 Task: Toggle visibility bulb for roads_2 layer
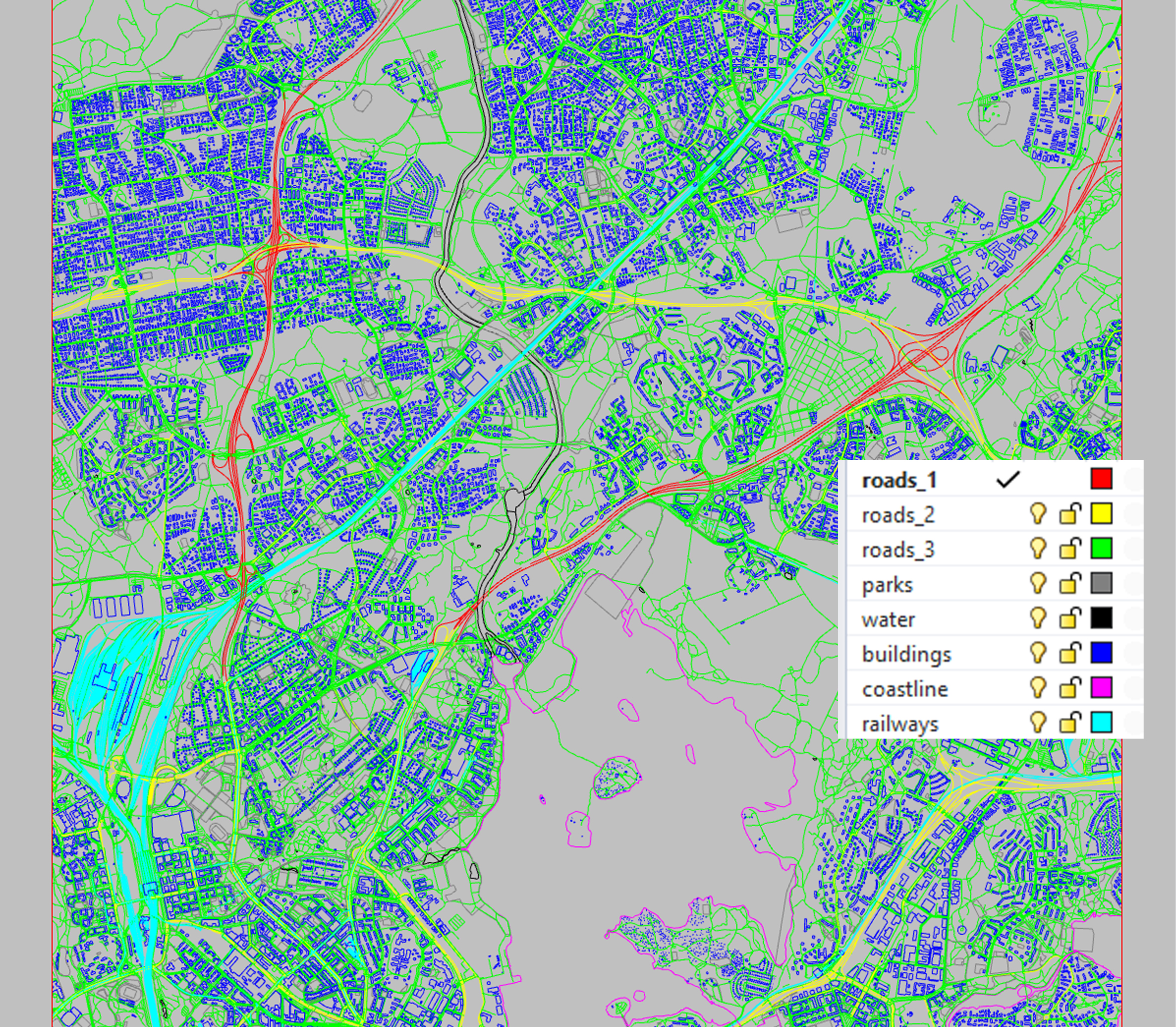[x=1038, y=513]
